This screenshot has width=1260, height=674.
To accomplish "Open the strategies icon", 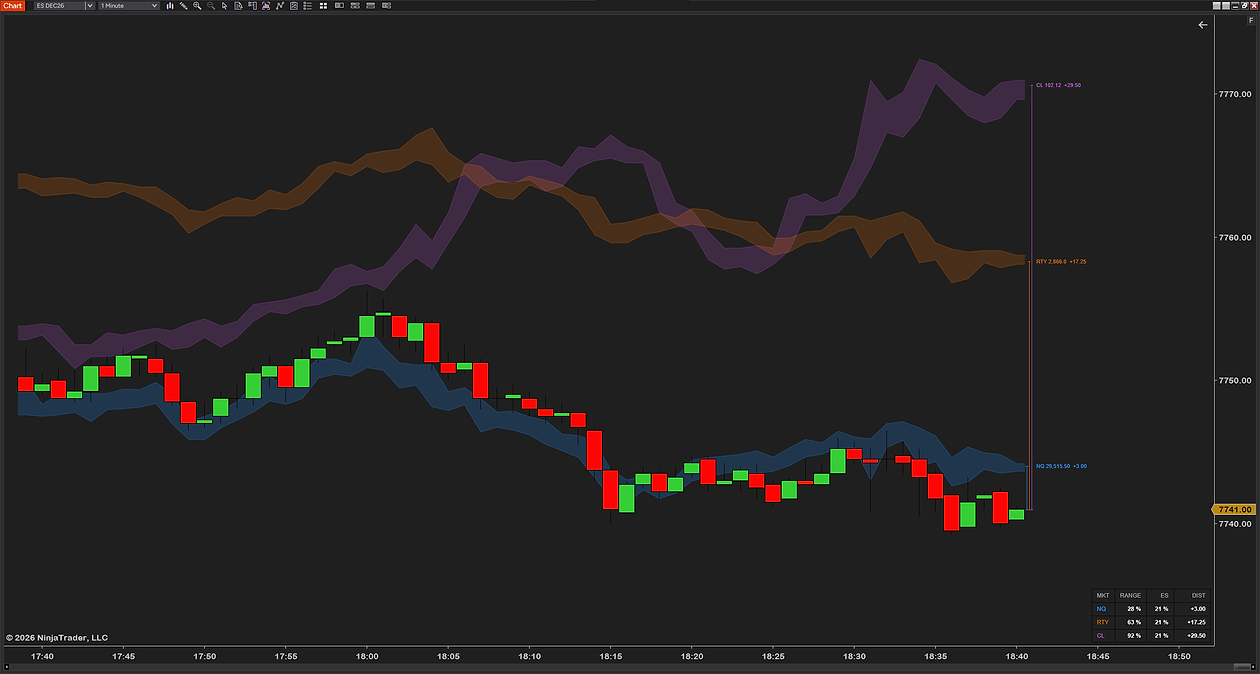I will click(x=280, y=5).
